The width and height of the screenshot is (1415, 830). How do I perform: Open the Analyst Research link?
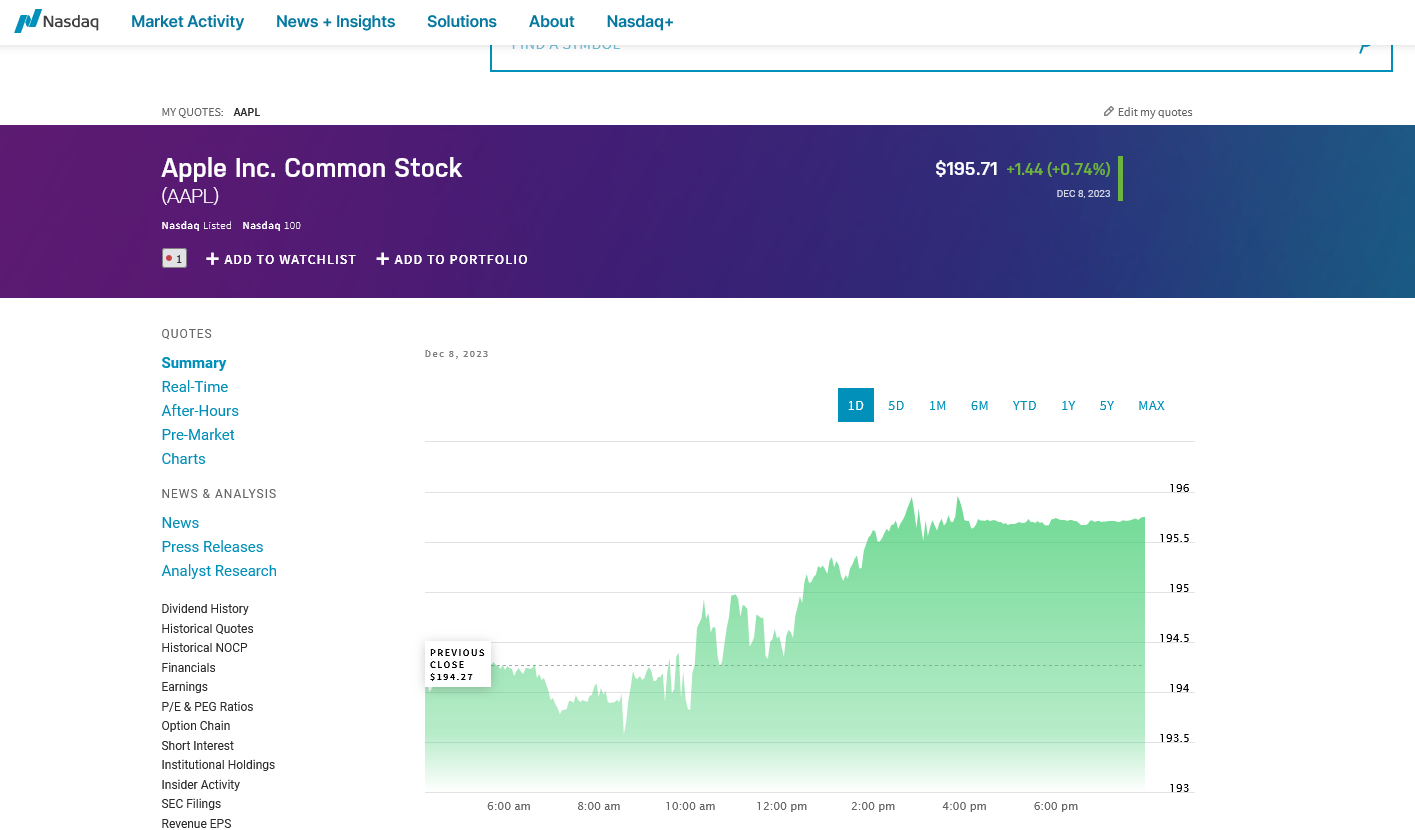point(219,571)
